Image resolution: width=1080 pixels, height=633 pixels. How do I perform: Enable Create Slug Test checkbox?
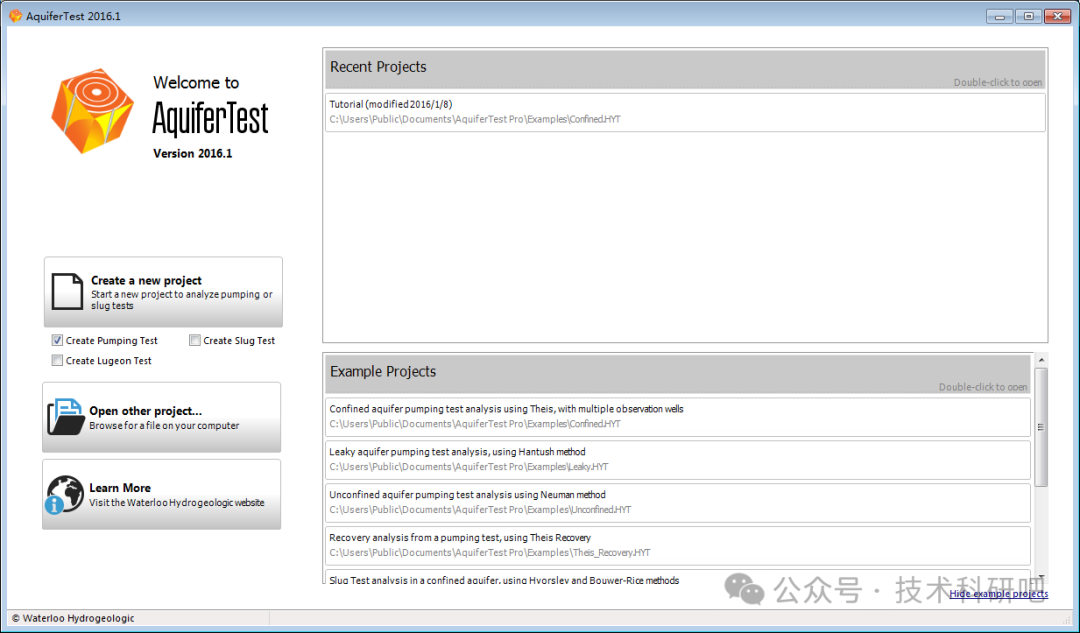pyautogui.click(x=195, y=340)
